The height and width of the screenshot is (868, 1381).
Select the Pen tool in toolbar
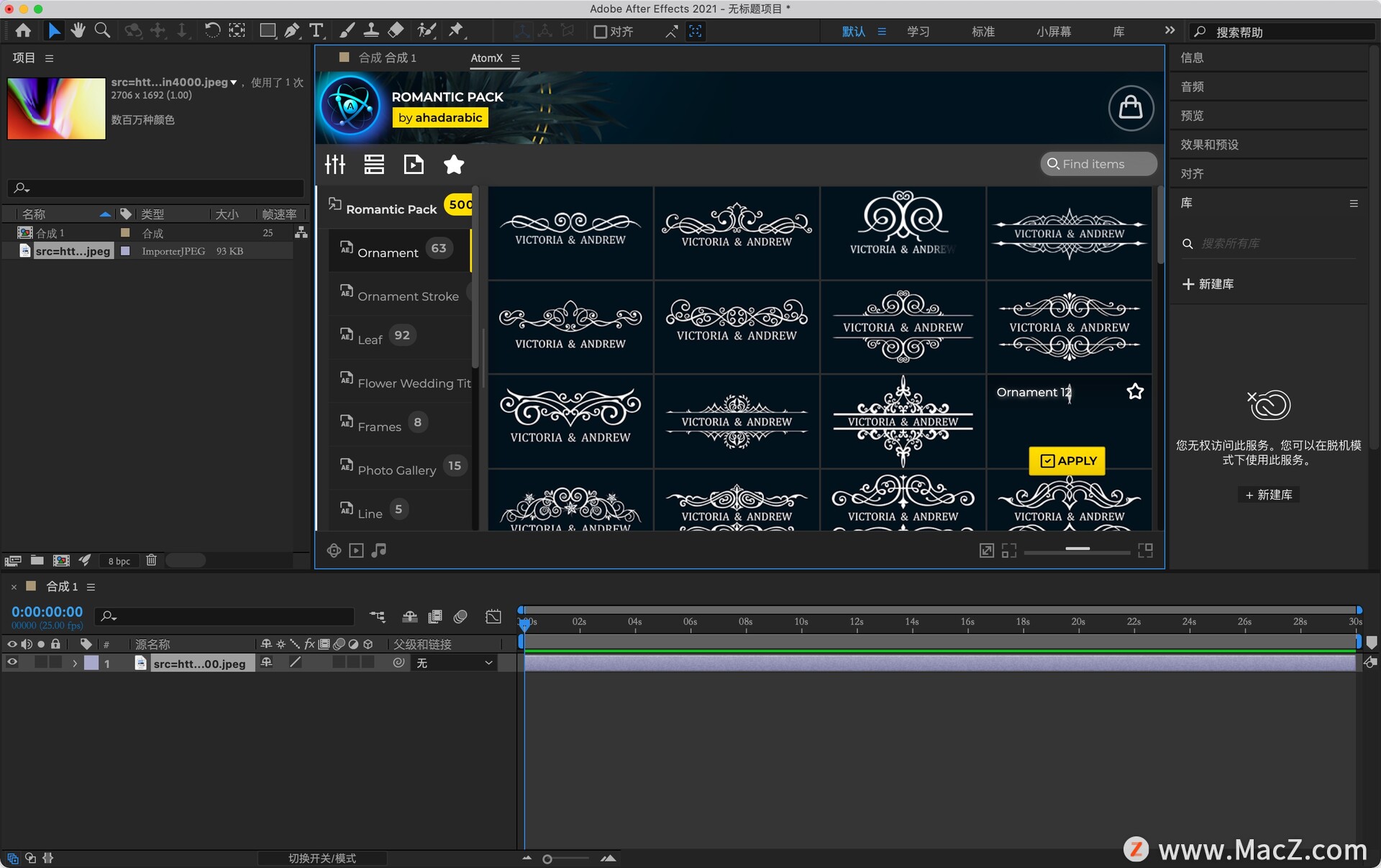[x=291, y=30]
